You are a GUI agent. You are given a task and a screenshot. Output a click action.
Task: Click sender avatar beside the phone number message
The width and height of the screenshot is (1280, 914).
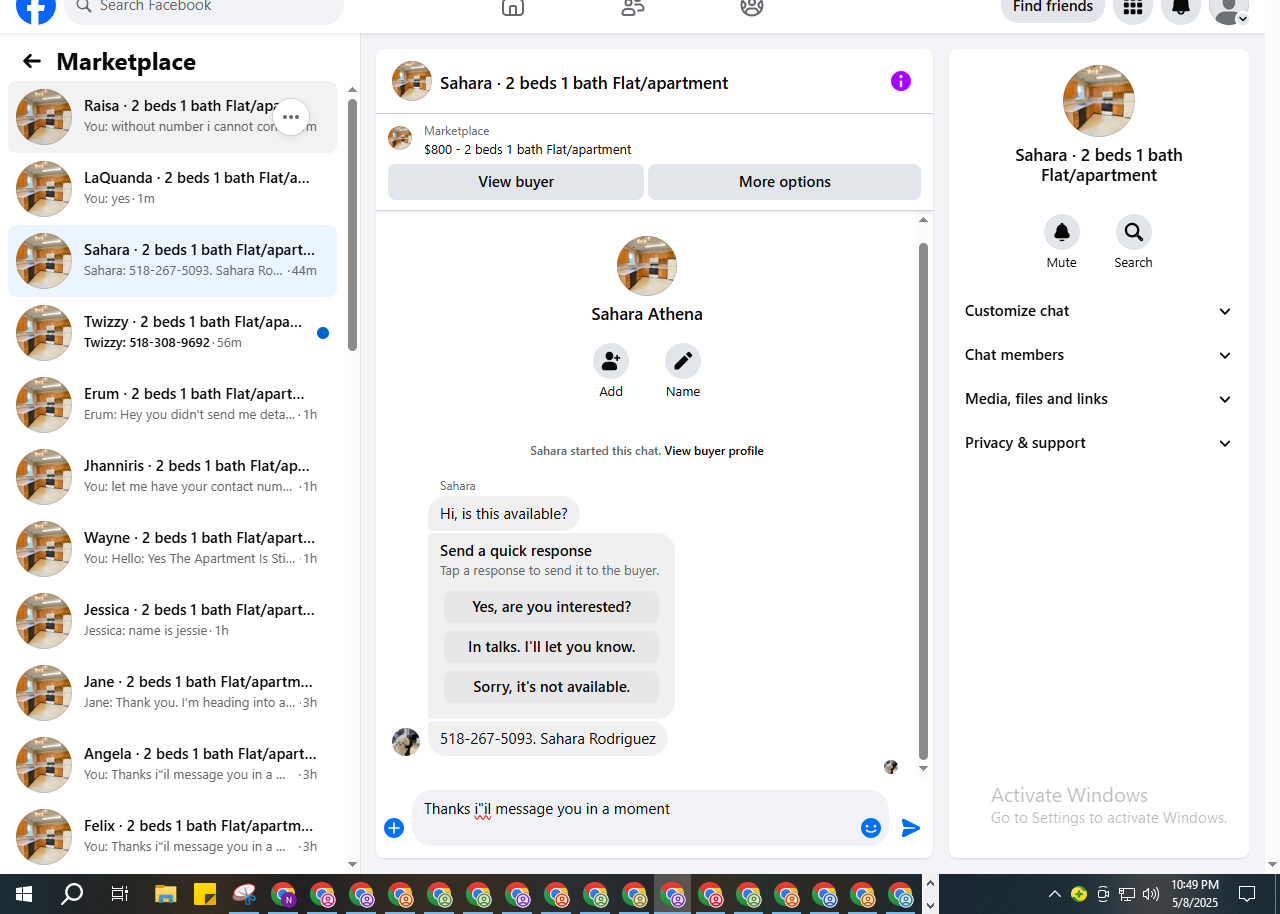point(406,742)
